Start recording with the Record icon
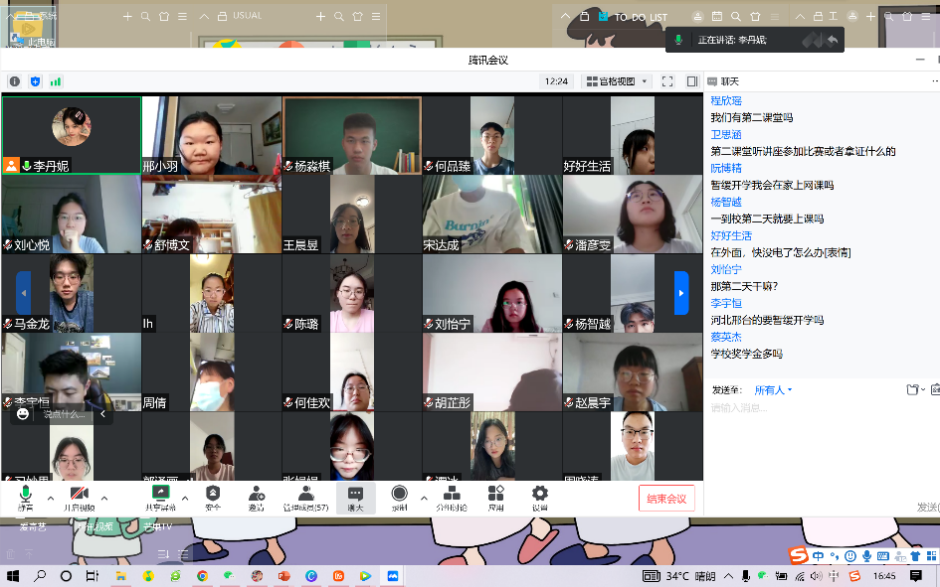The height and width of the screenshot is (587, 940). coord(399,497)
